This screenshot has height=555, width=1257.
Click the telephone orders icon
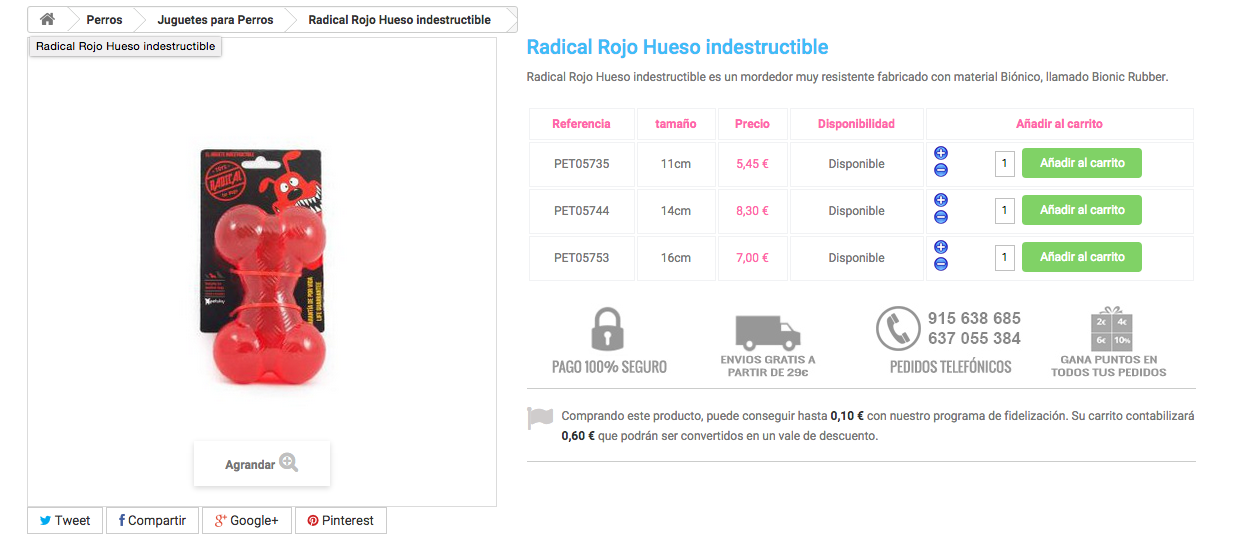click(x=897, y=329)
